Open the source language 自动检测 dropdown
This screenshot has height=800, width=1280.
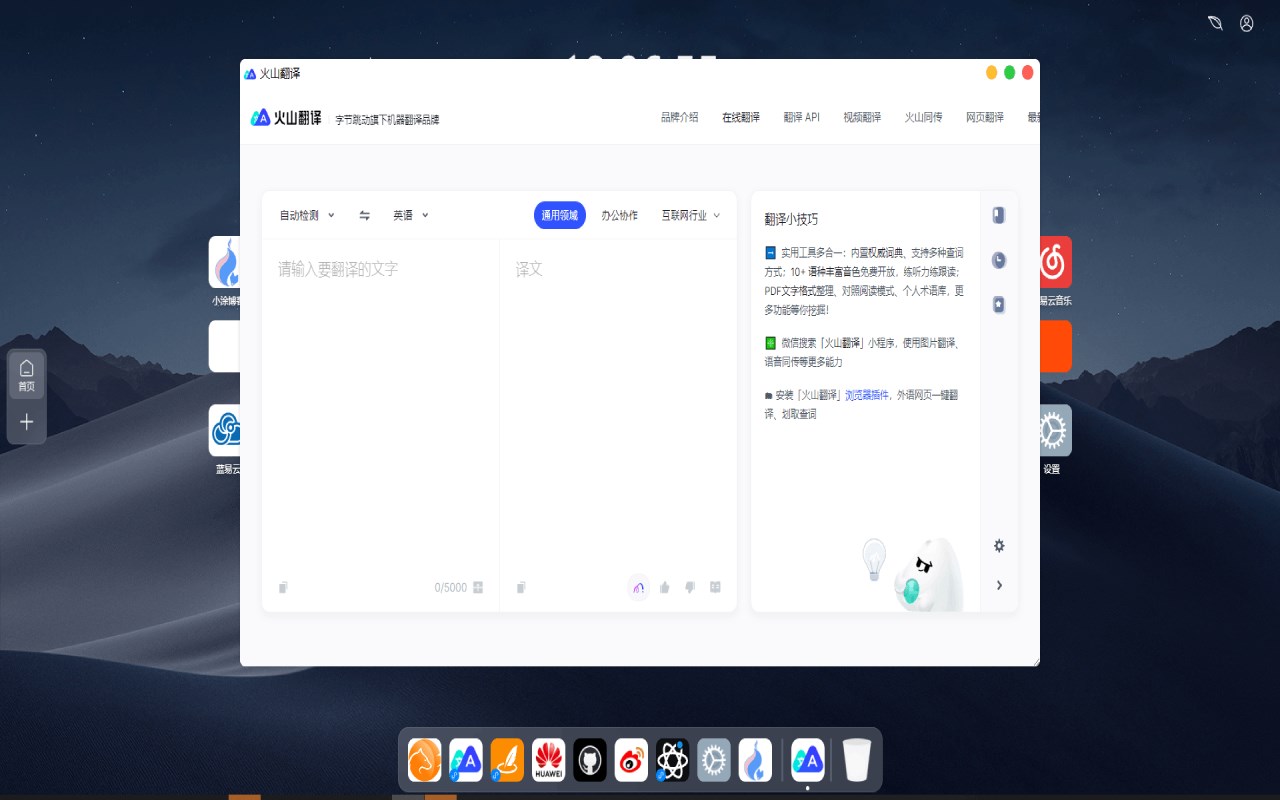[307, 215]
